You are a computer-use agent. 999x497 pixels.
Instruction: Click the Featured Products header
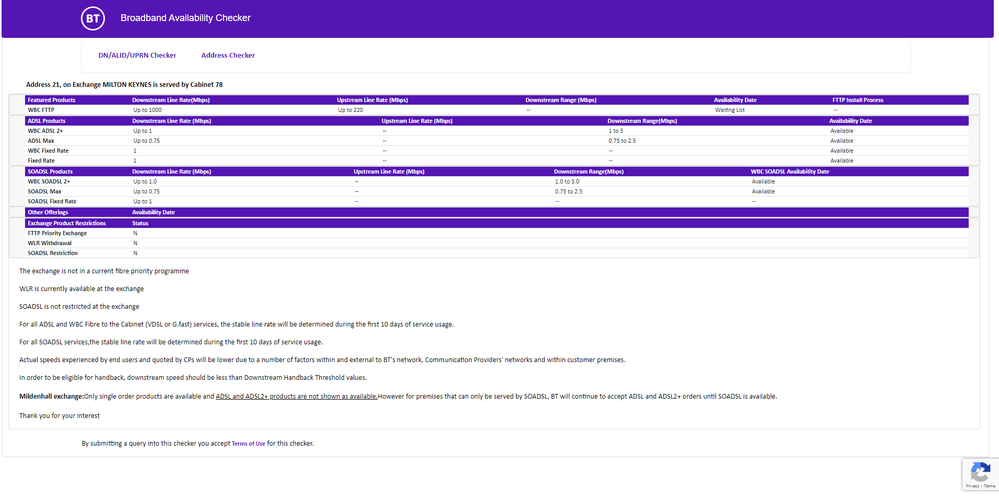(x=51, y=100)
